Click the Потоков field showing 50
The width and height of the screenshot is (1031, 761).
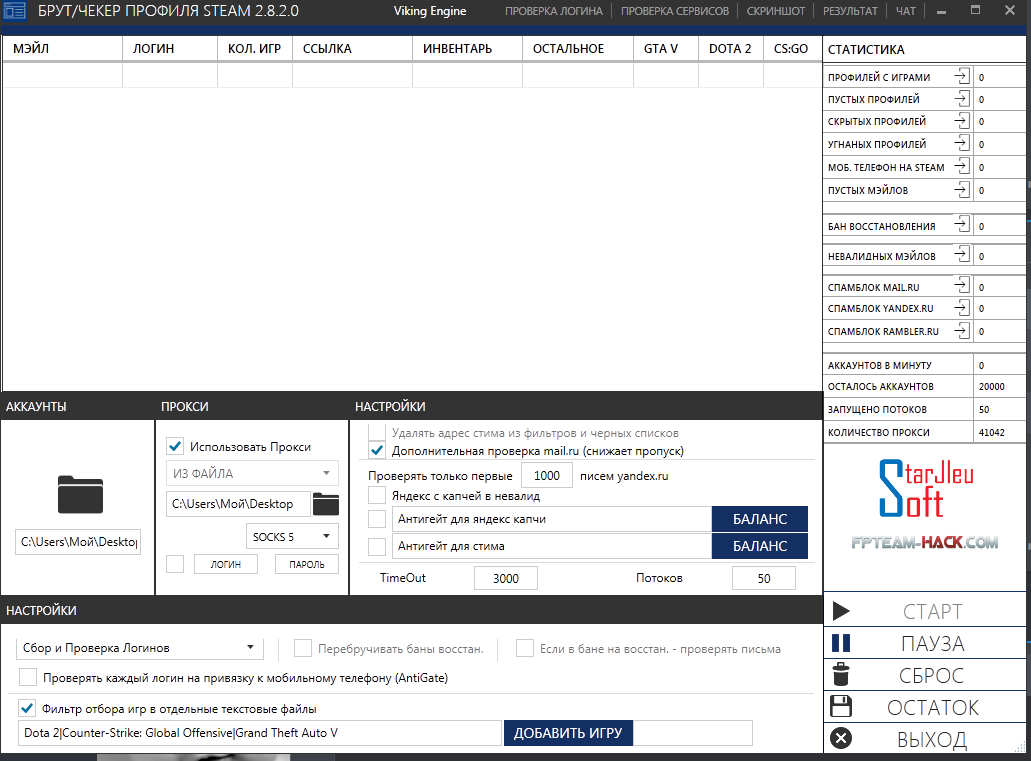763,578
